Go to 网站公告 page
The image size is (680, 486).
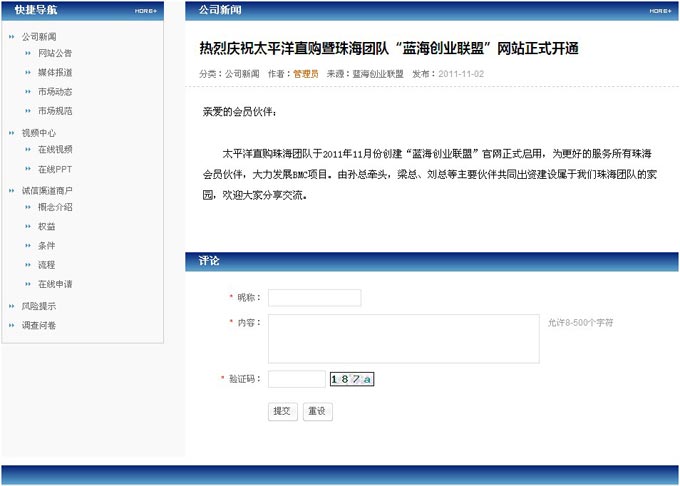tap(55, 53)
